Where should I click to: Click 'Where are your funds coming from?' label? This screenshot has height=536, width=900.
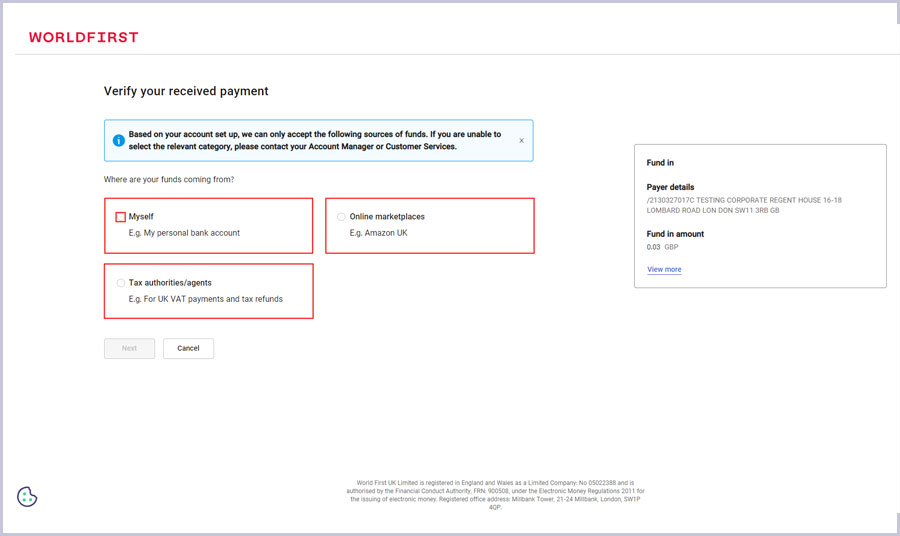(x=176, y=180)
